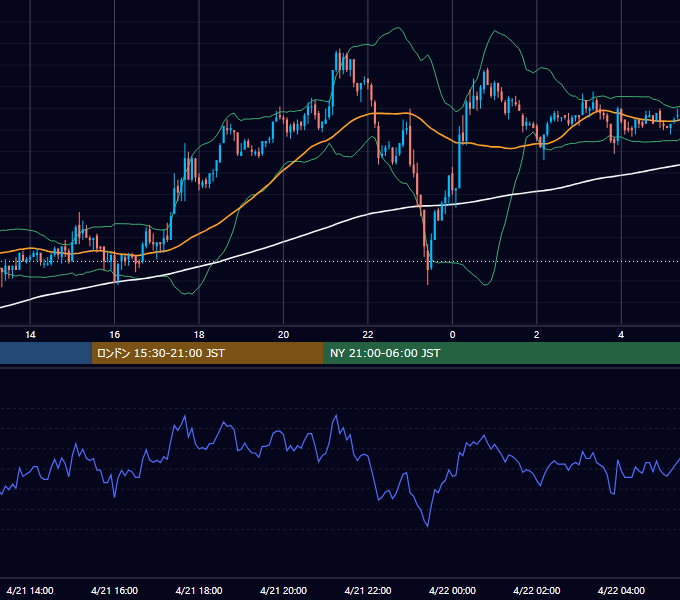Viewport: 680px width, 600px height.
Task: Click the 4/21 18:00 date label
Action: (199, 591)
